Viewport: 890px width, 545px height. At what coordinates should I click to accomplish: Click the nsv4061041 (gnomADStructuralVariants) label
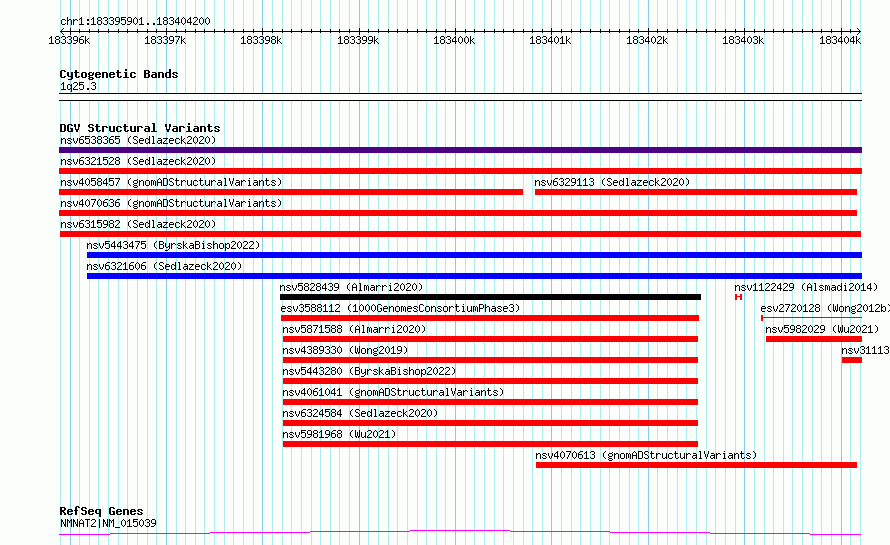tap(393, 392)
